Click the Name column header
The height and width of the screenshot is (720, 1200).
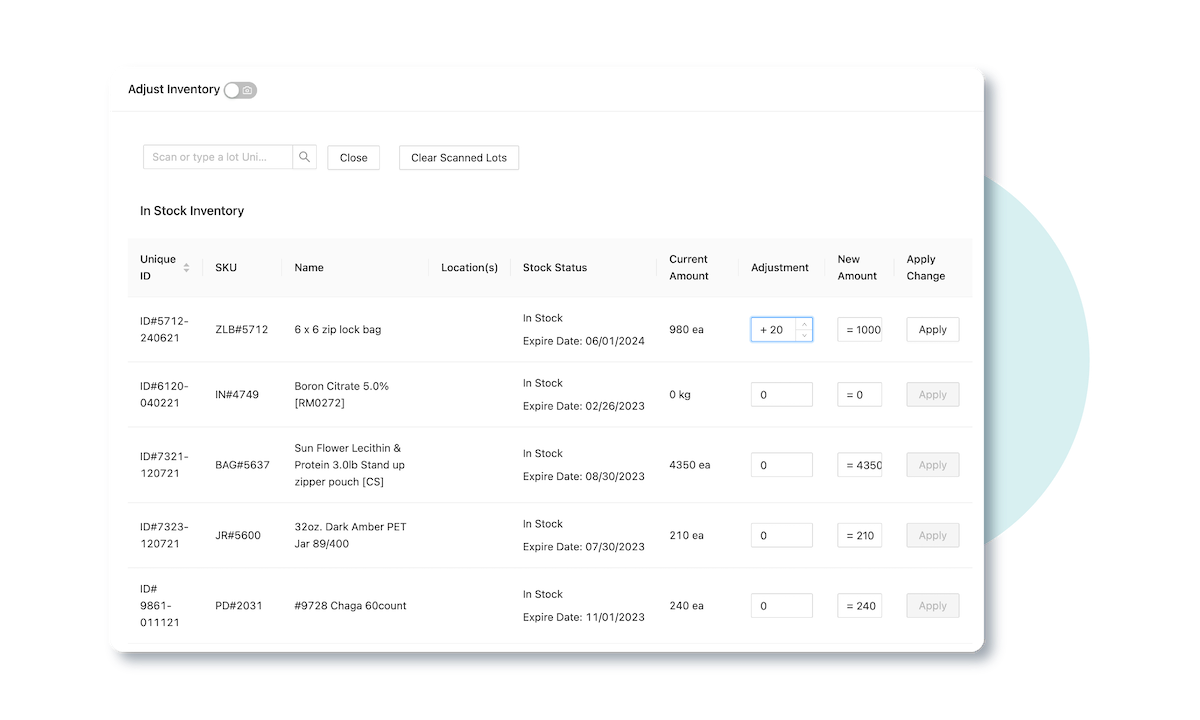[309, 268]
